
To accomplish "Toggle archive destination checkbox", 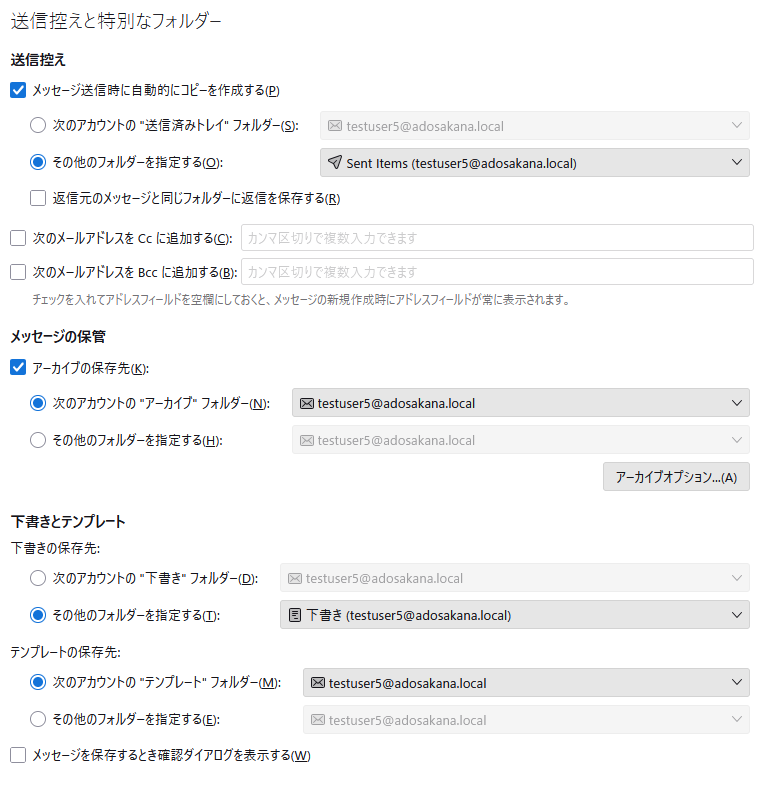I will coord(17,368).
